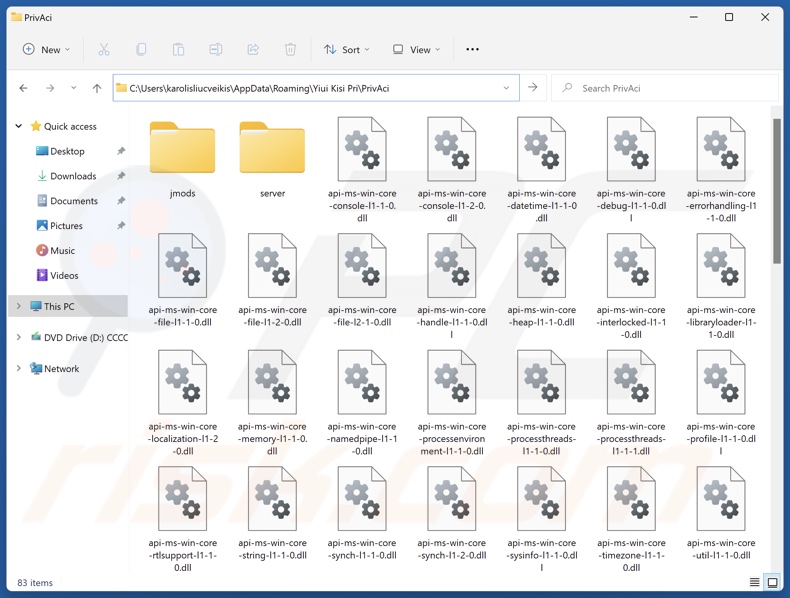Image resolution: width=790 pixels, height=598 pixels.
Task: Select api-ms-win-core-console-l1-1-0.dll file icon
Action: point(362,149)
